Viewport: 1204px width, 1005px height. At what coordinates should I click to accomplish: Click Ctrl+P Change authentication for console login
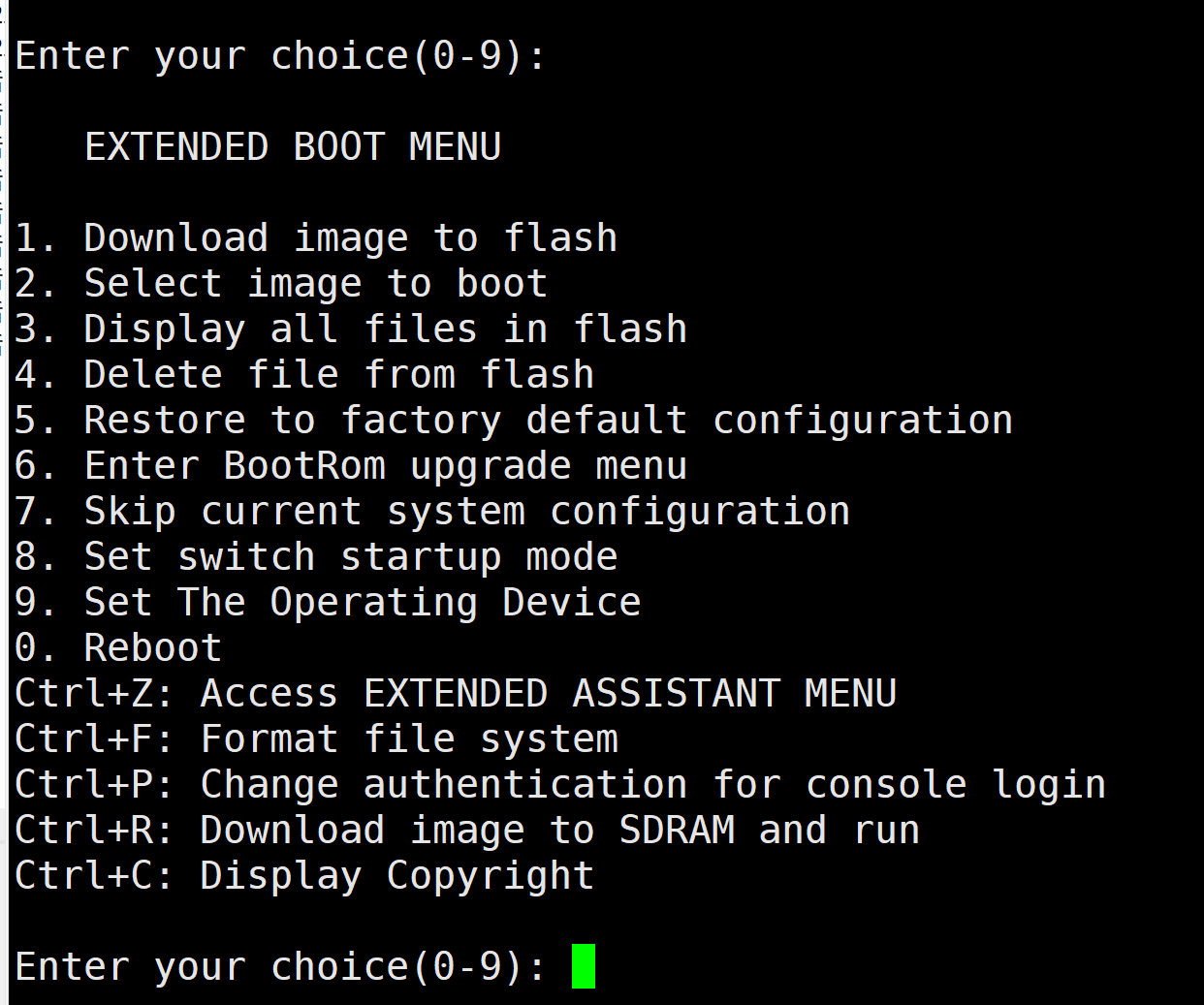[560, 785]
